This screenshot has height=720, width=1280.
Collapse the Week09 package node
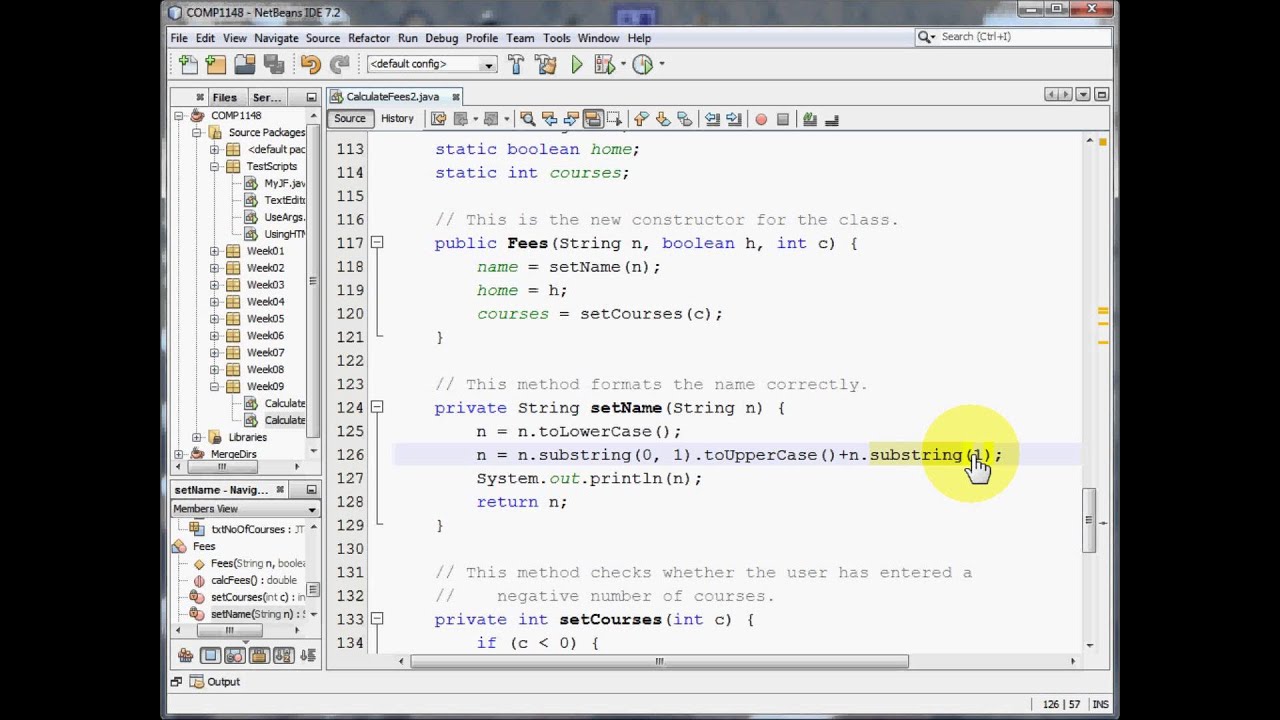click(214, 387)
